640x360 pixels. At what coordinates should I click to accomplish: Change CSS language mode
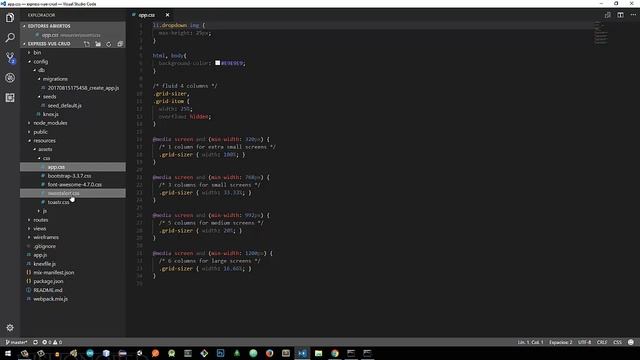tap(618, 342)
